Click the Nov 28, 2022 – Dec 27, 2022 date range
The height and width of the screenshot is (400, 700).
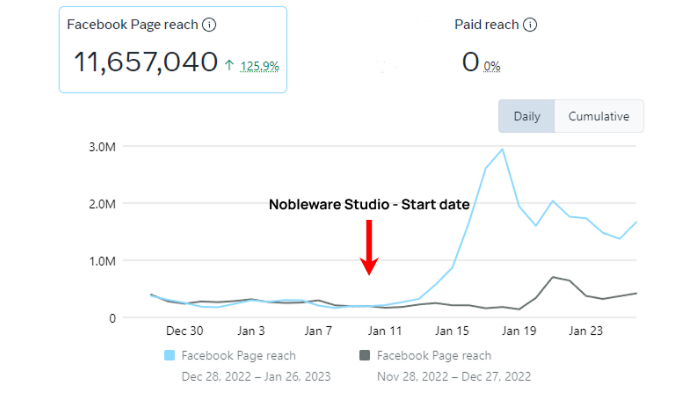pyautogui.click(x=454, y=376)
